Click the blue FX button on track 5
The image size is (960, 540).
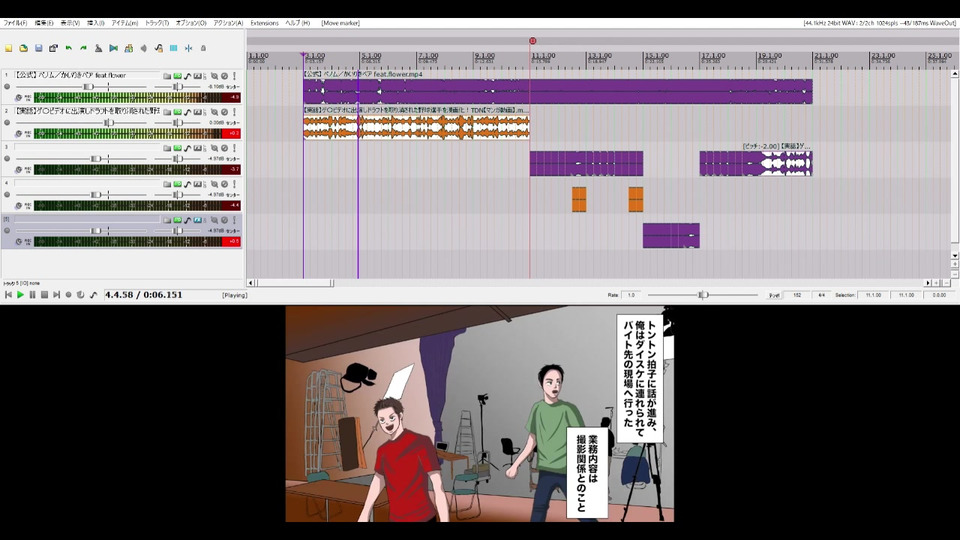[198, 220]
